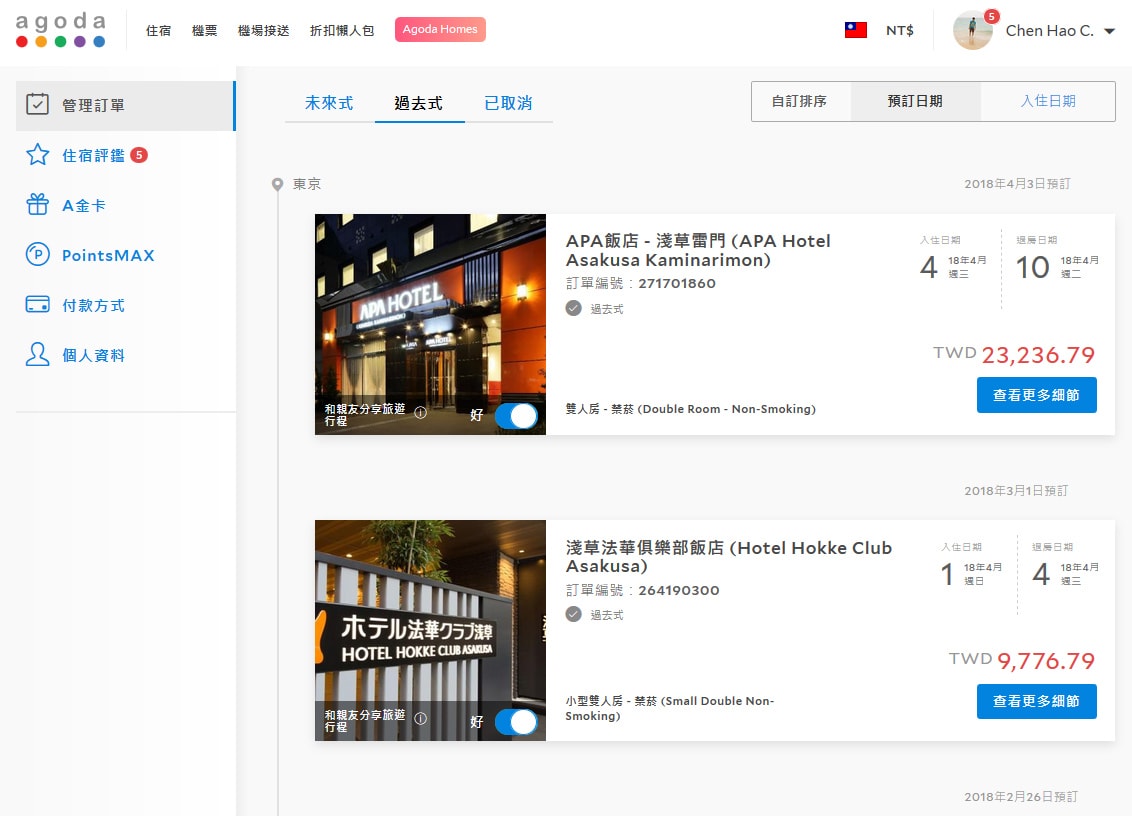Click the 付款方式 credit card icon
The height and width of the screenshot is (816, 1132).
(38, 304)
